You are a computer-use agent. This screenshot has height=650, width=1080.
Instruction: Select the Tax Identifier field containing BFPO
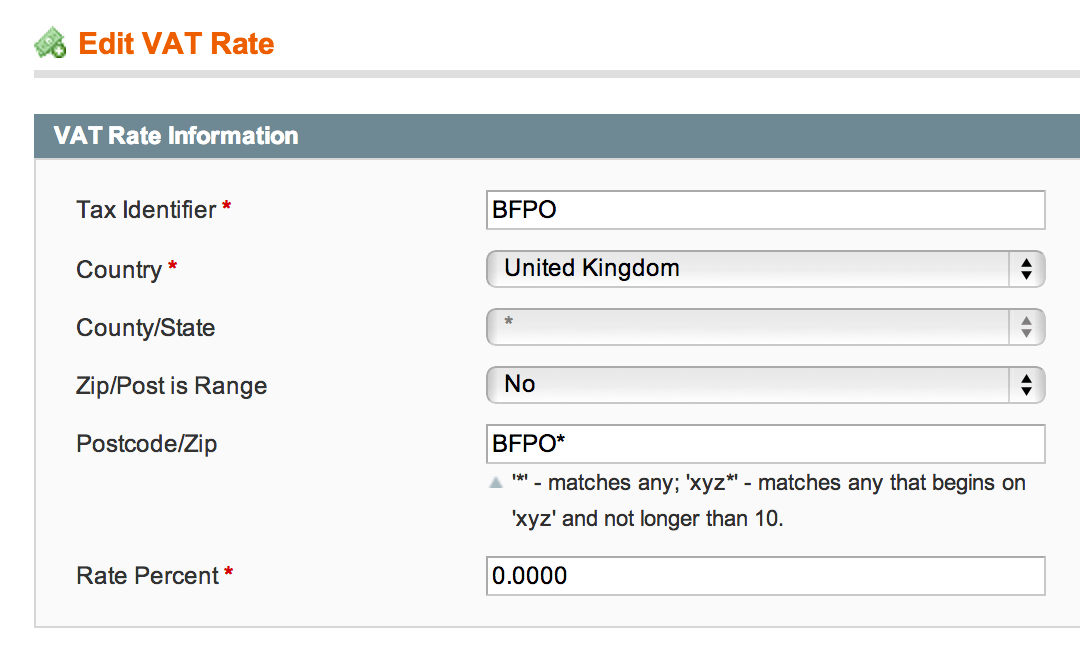pyautogui.click(x=765, y=210)
